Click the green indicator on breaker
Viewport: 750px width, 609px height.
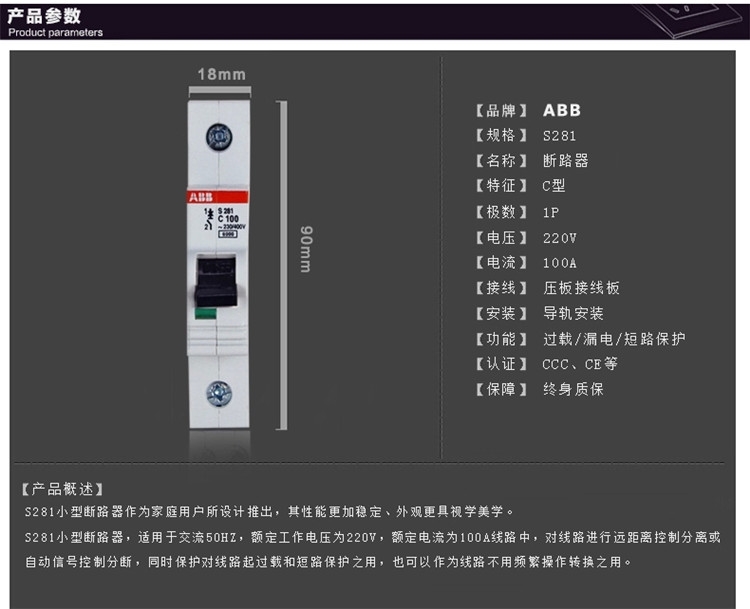(205, 314)
